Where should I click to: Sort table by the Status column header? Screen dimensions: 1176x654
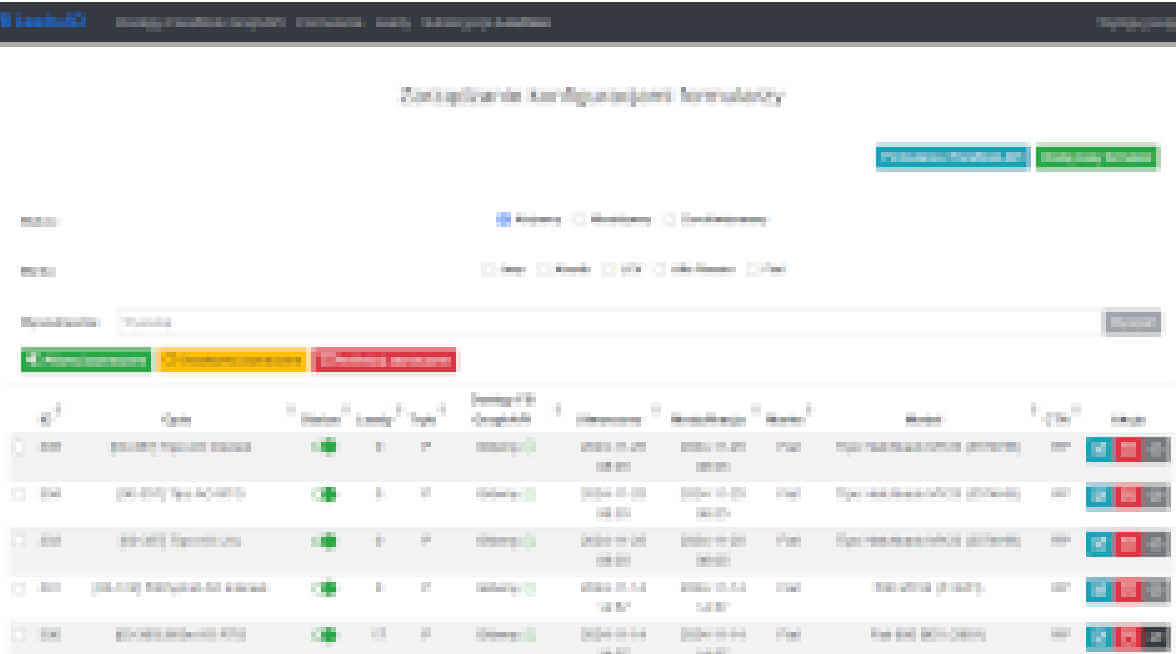313,420
